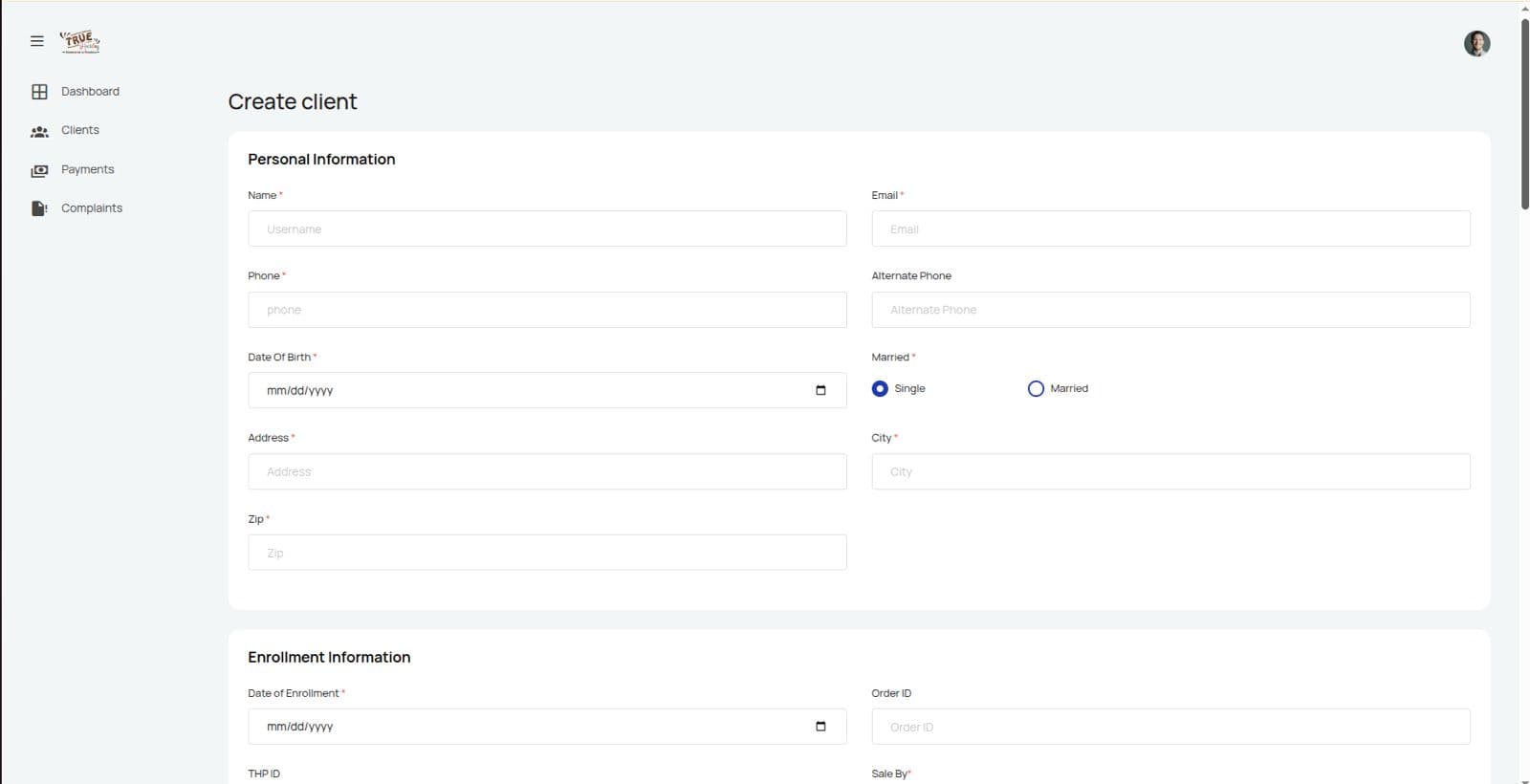Click the THP ID label
1530x784 pixels.
pos(264,773)
